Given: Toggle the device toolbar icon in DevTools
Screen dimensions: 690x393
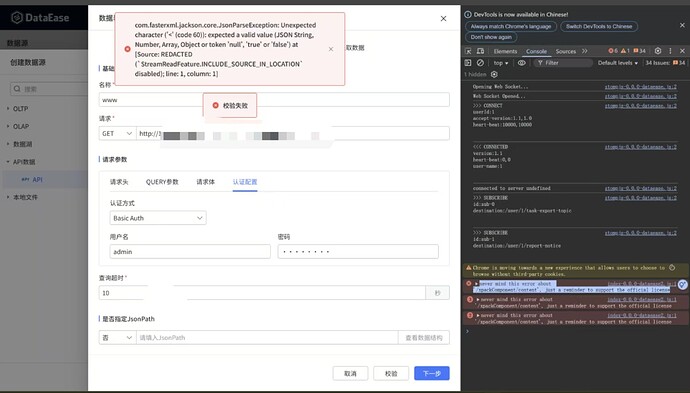Looking at the screenshot, I should 481,51.
